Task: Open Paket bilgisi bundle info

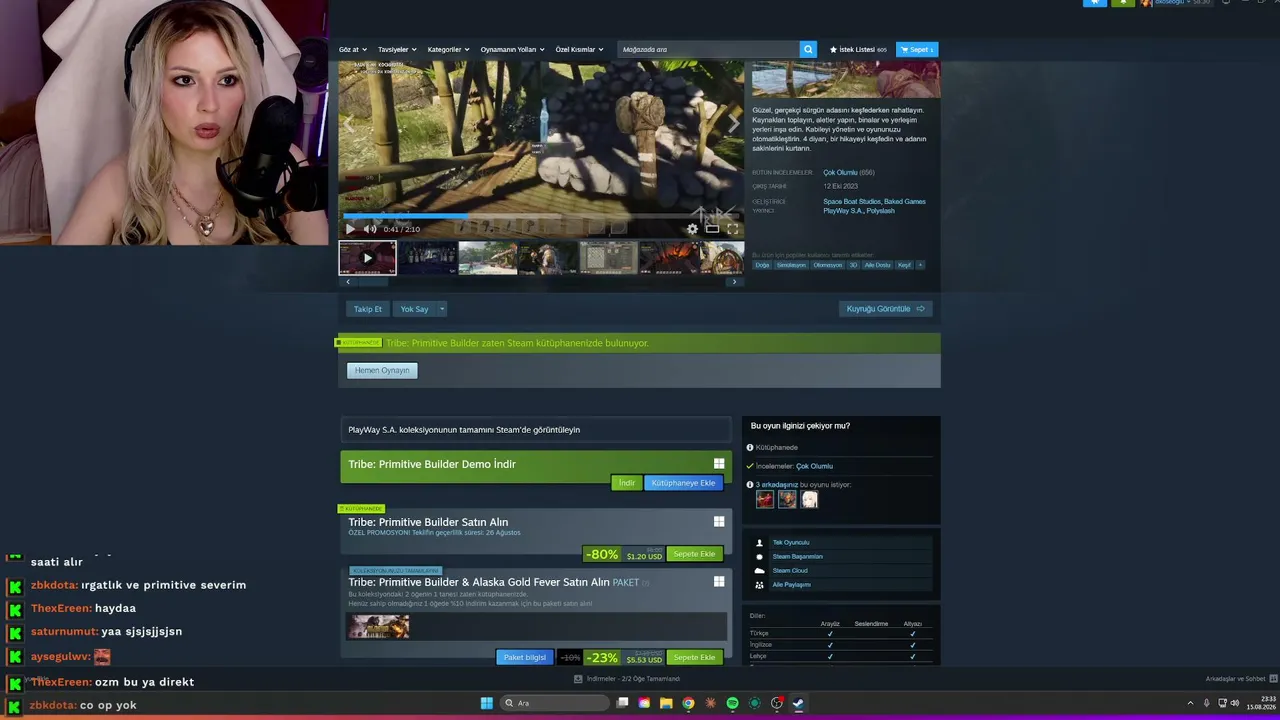Action: (524, 657)
